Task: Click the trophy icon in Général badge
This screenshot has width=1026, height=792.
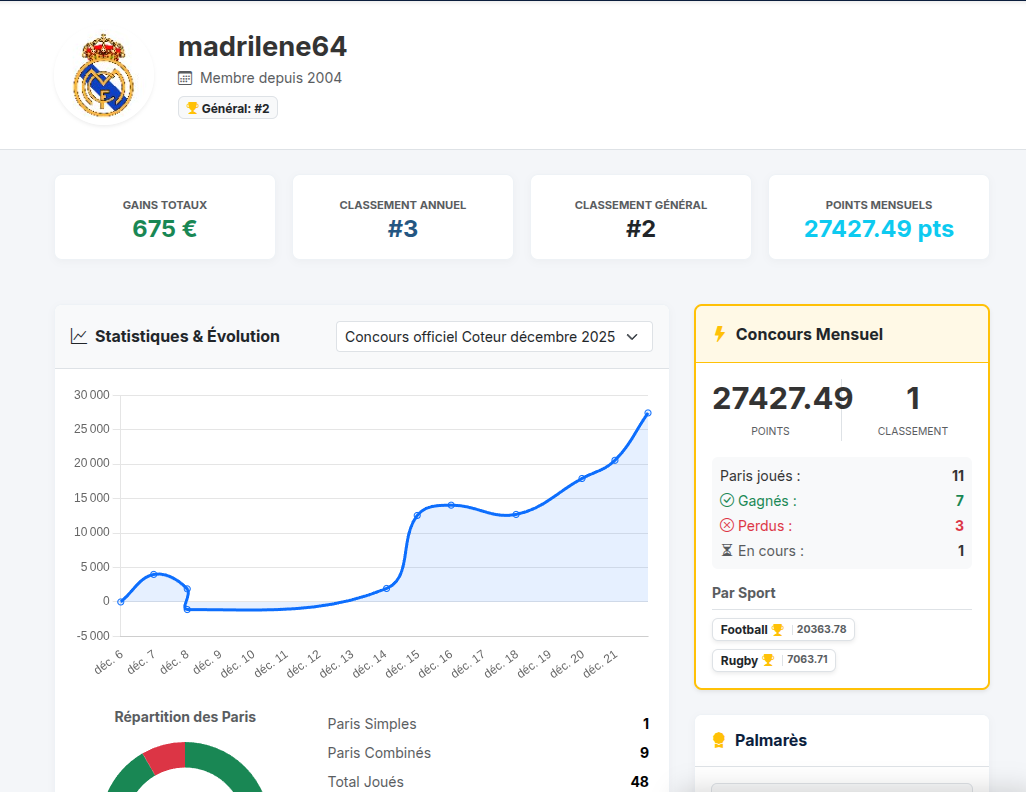Action: pos(192,108)
